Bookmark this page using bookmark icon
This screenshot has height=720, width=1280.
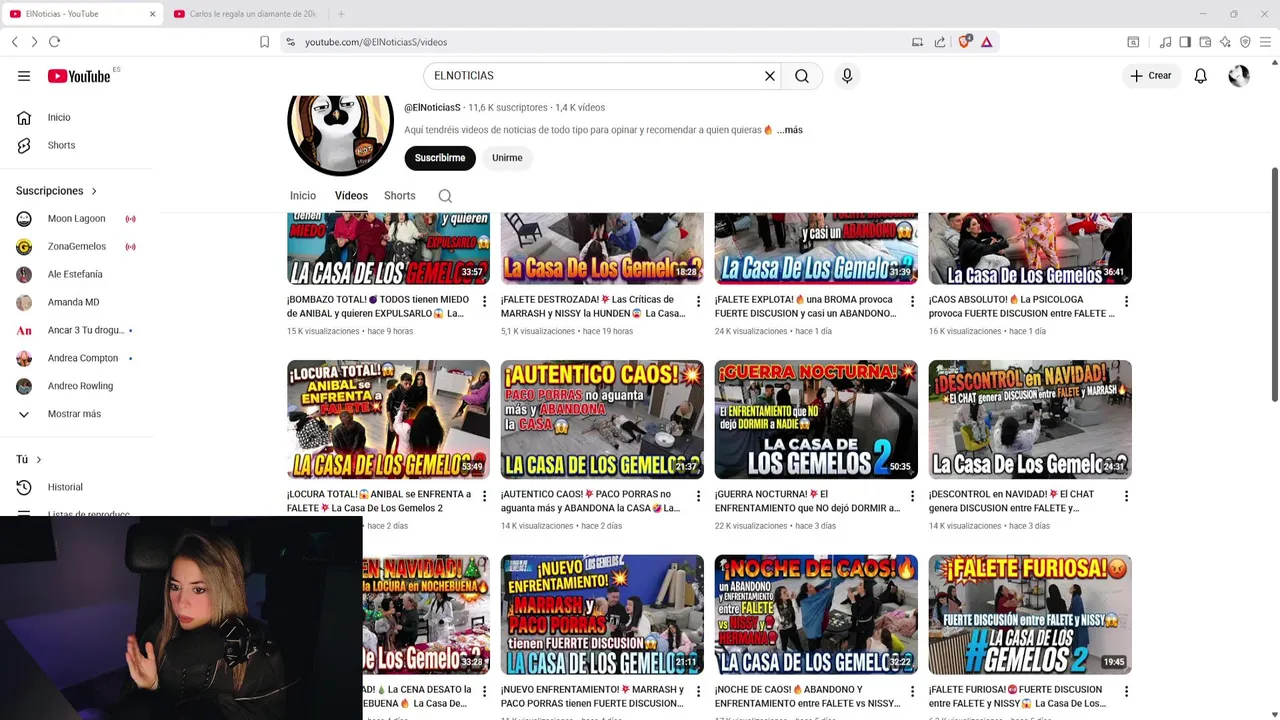tap(264, 42)
